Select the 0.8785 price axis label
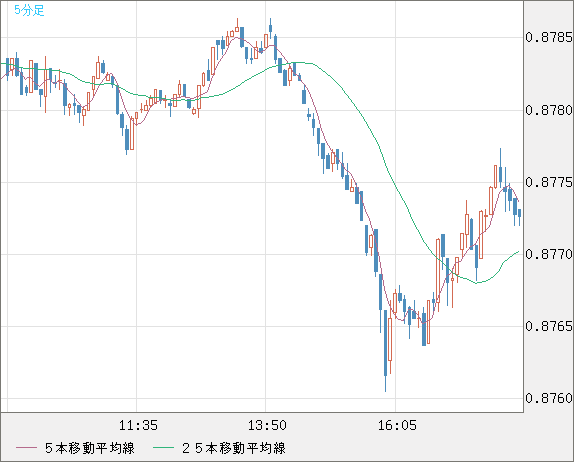This screenshot has width=574, height=462. (x=549, y=37)
